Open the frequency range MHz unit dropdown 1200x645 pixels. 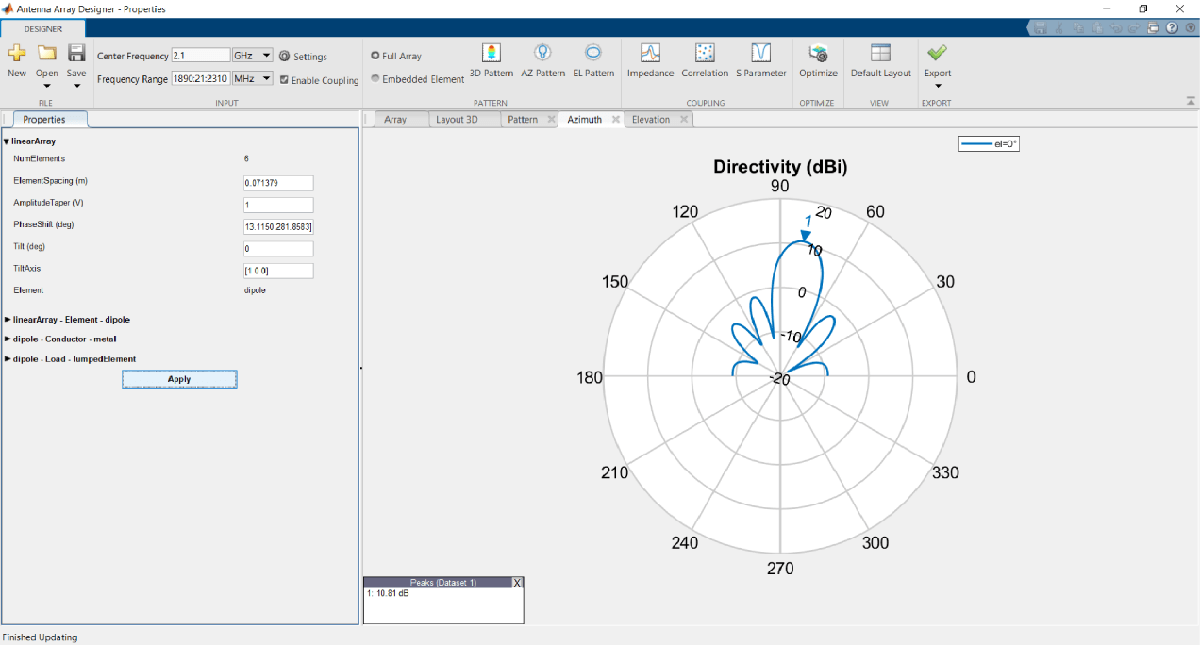pos(253,78)
